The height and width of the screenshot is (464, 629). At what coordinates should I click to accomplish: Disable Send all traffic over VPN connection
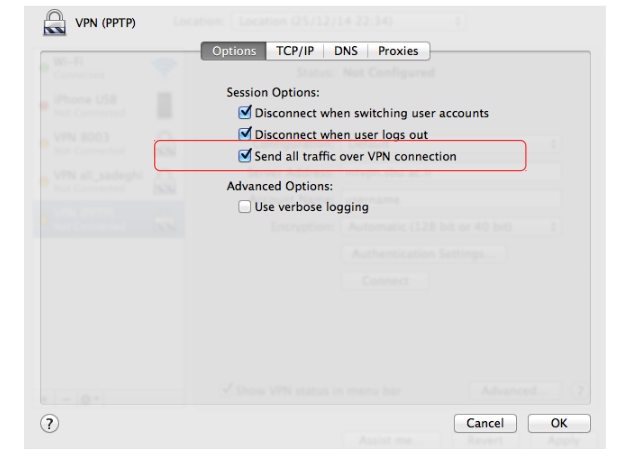(x=245, y=156)
